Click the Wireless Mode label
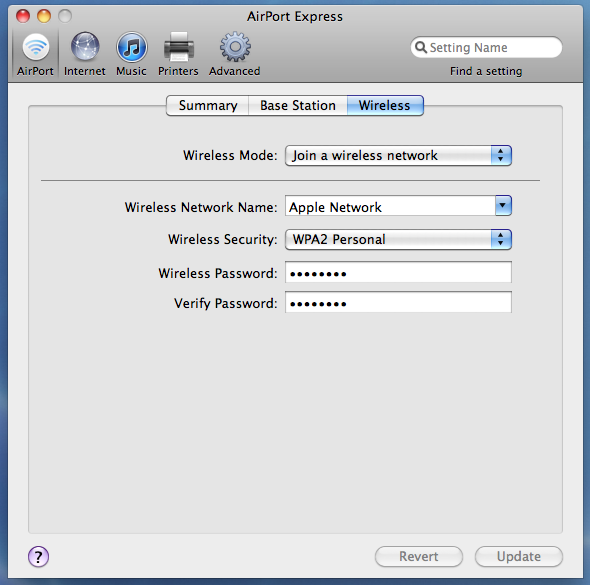 230,155
